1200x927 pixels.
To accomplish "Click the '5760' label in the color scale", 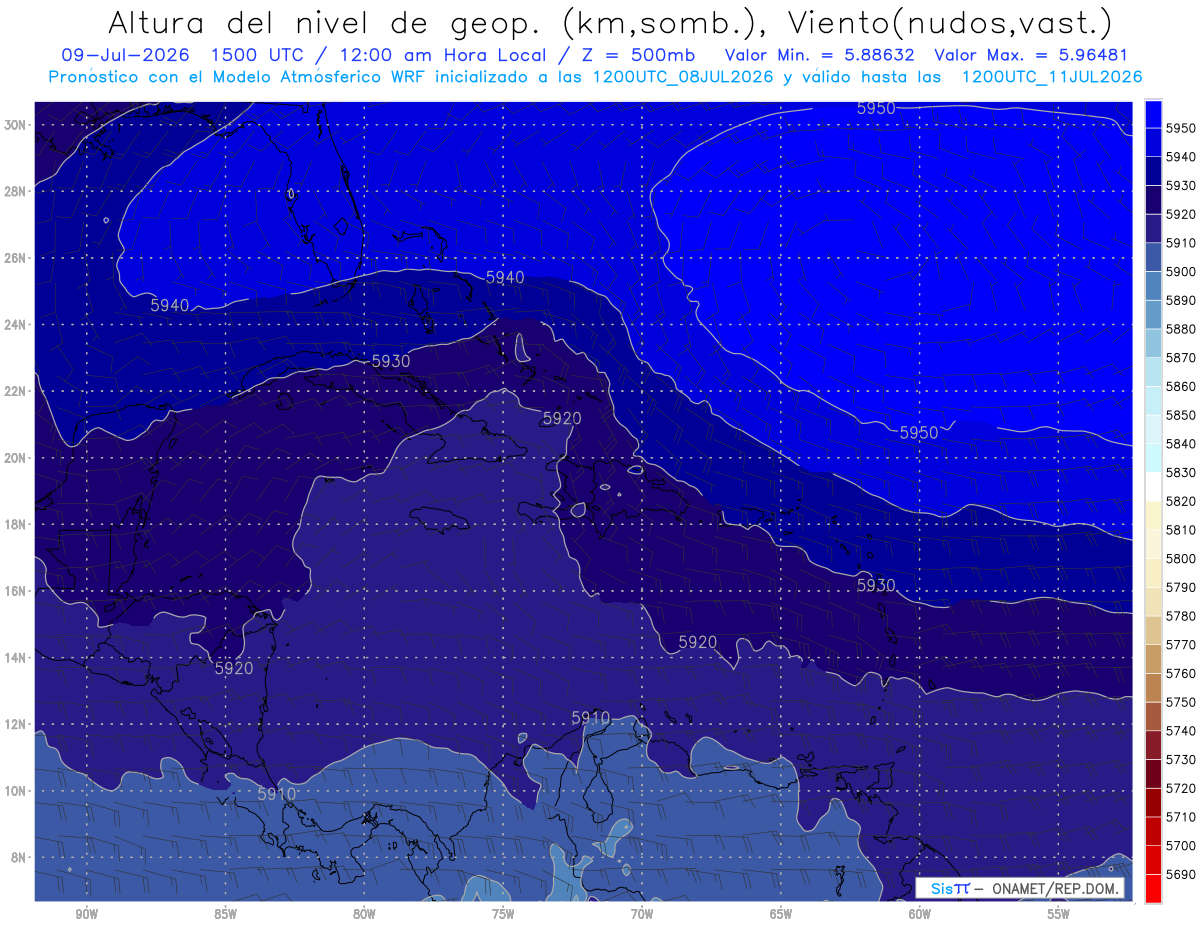I will (x=1181, y=673).
